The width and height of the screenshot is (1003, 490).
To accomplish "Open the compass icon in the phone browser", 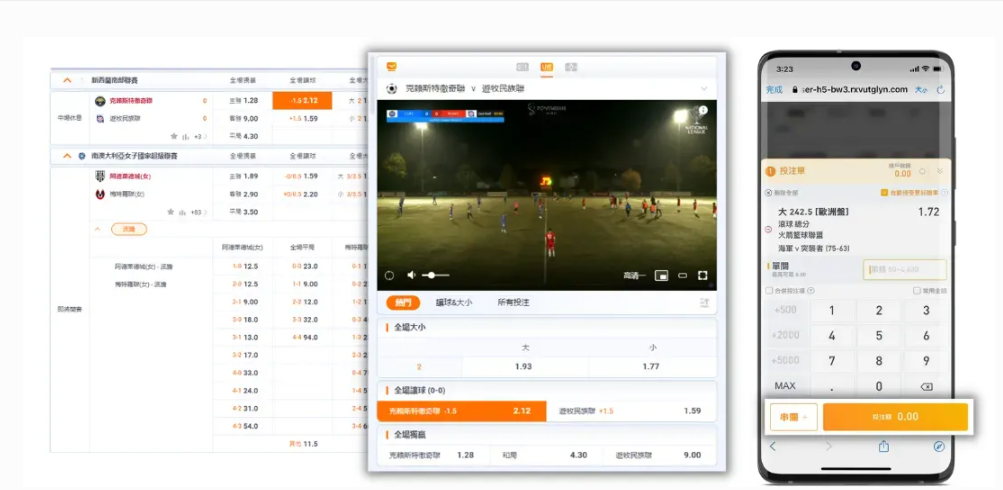I will (939, 446).
